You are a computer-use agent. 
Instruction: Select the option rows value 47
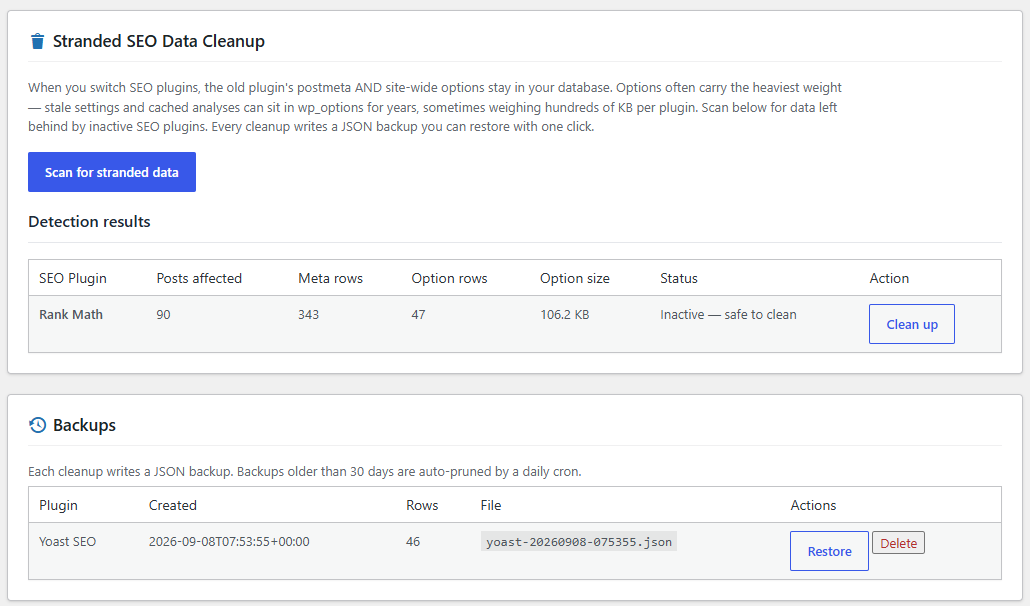(418, 314)
